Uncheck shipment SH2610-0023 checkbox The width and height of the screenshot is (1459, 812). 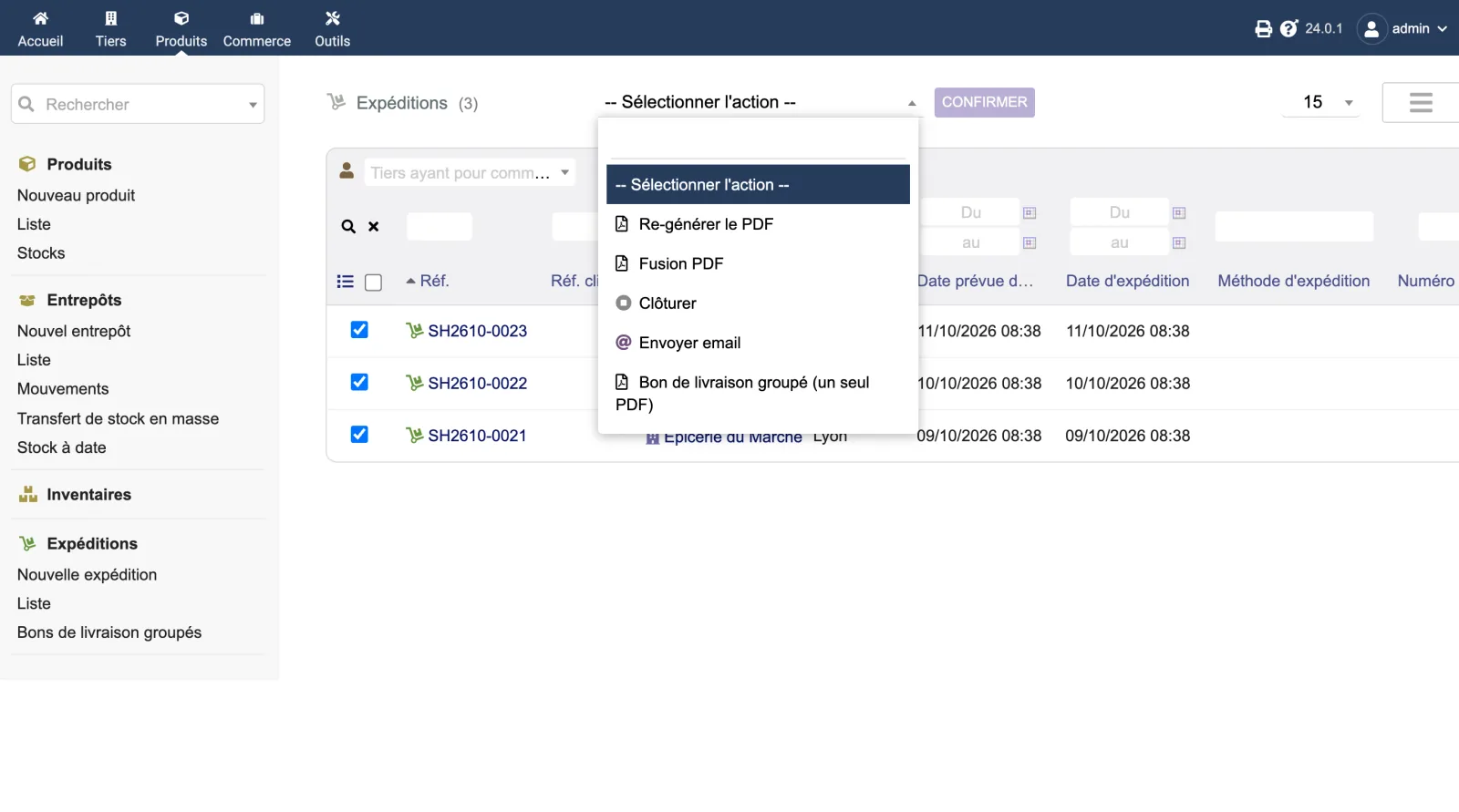pos(359,330)
